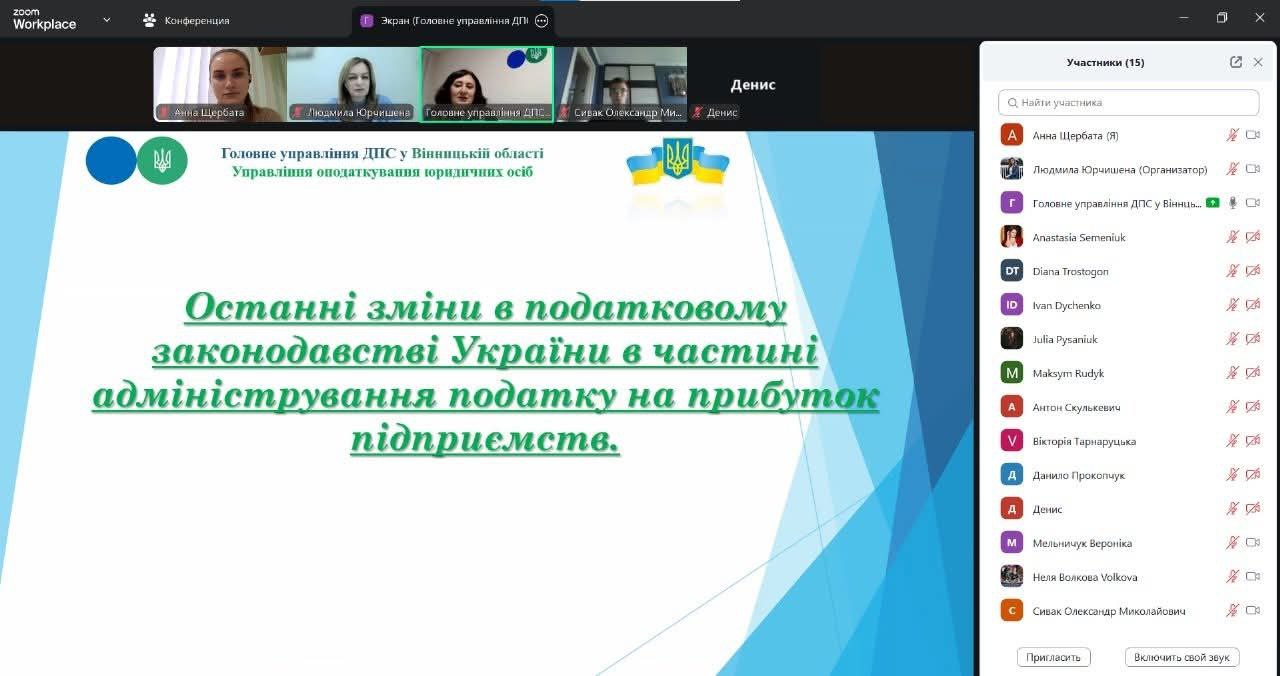The height and width of the screenshot is (676, 1280).
Task: Close the participants panel
Action: pyautogui.click(x=1258, y=62)
